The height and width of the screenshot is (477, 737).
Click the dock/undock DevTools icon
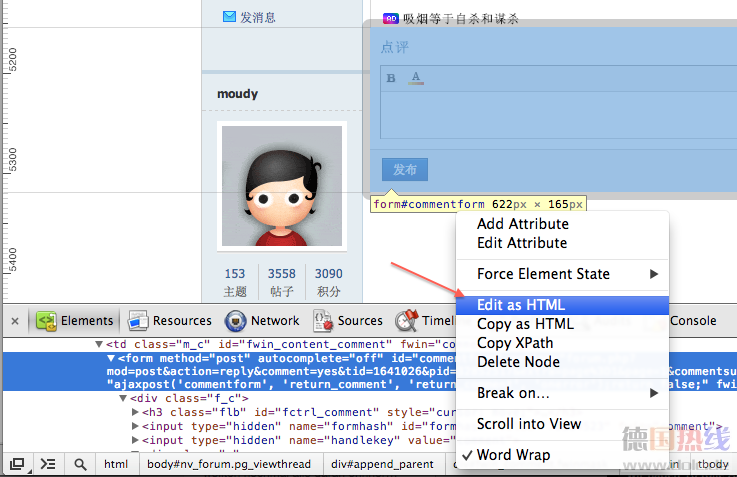click(x=17, y=464)
